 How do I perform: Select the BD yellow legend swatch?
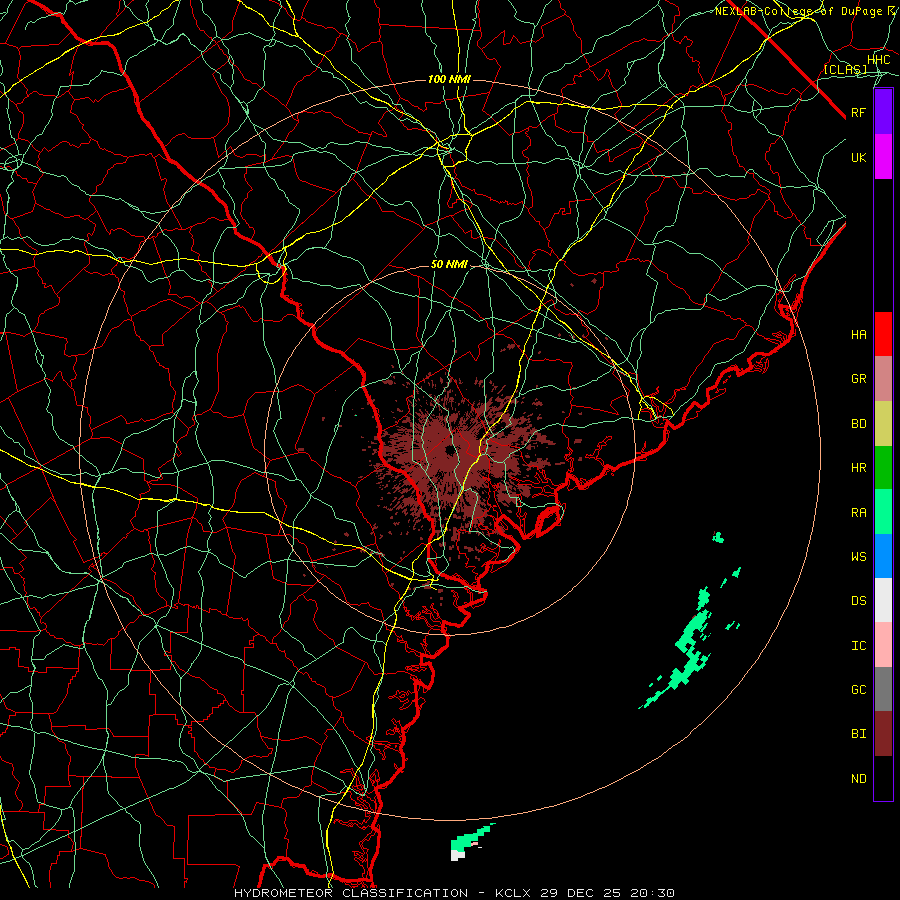[883, 424]
